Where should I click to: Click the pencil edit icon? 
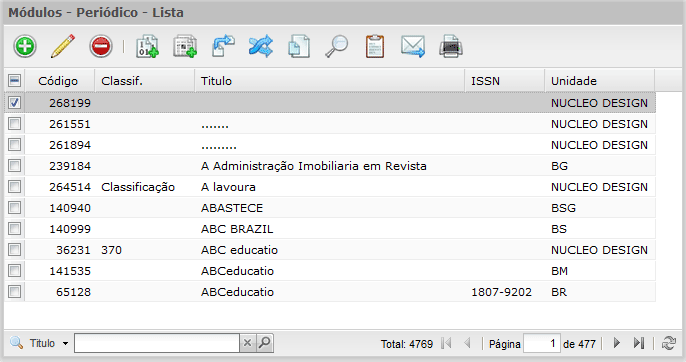click(63, 46)
